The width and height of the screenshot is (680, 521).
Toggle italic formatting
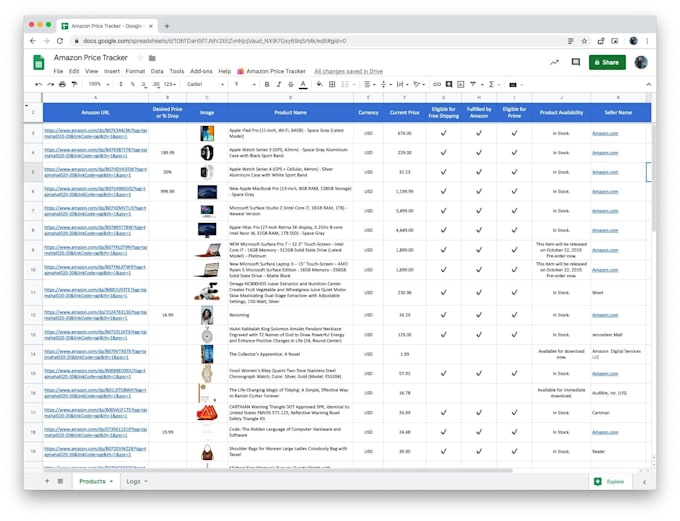pyautogui.click(x=279, y=84)
